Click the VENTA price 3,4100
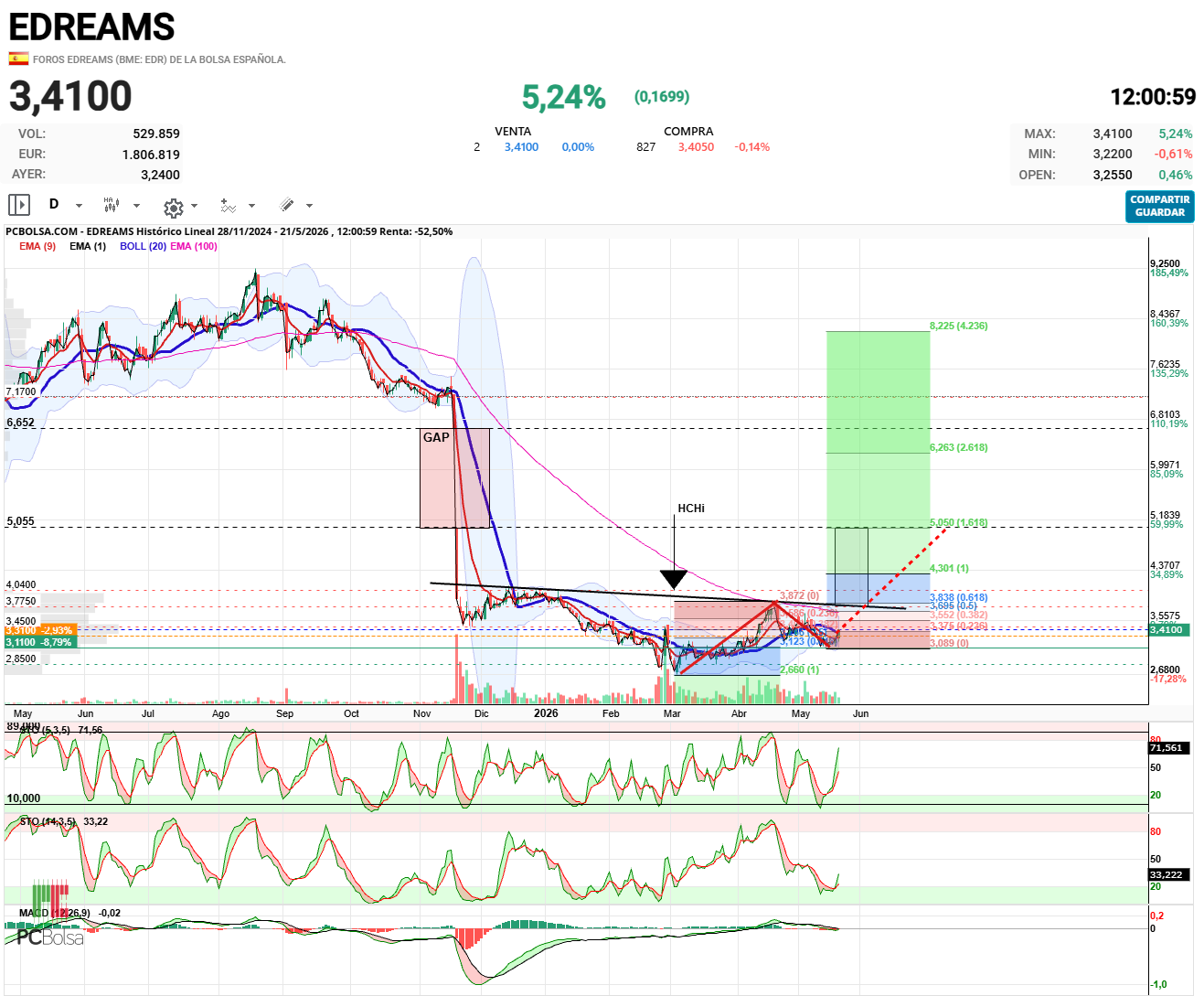This screenshot has width=1204, height=996. (x=521, y=146)
